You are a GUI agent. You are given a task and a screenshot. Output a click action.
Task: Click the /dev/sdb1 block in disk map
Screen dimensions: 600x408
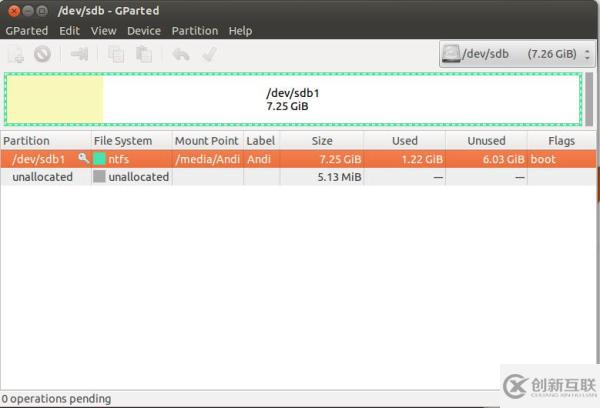(293, 99)
